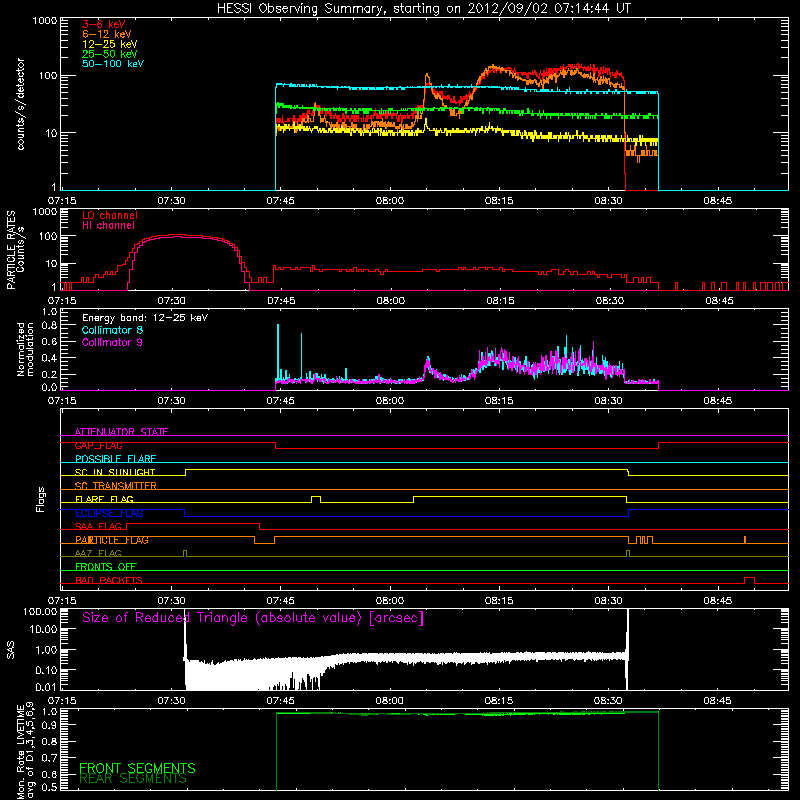
Task: Click the LO channel legend entry
Action: [110, 215]
